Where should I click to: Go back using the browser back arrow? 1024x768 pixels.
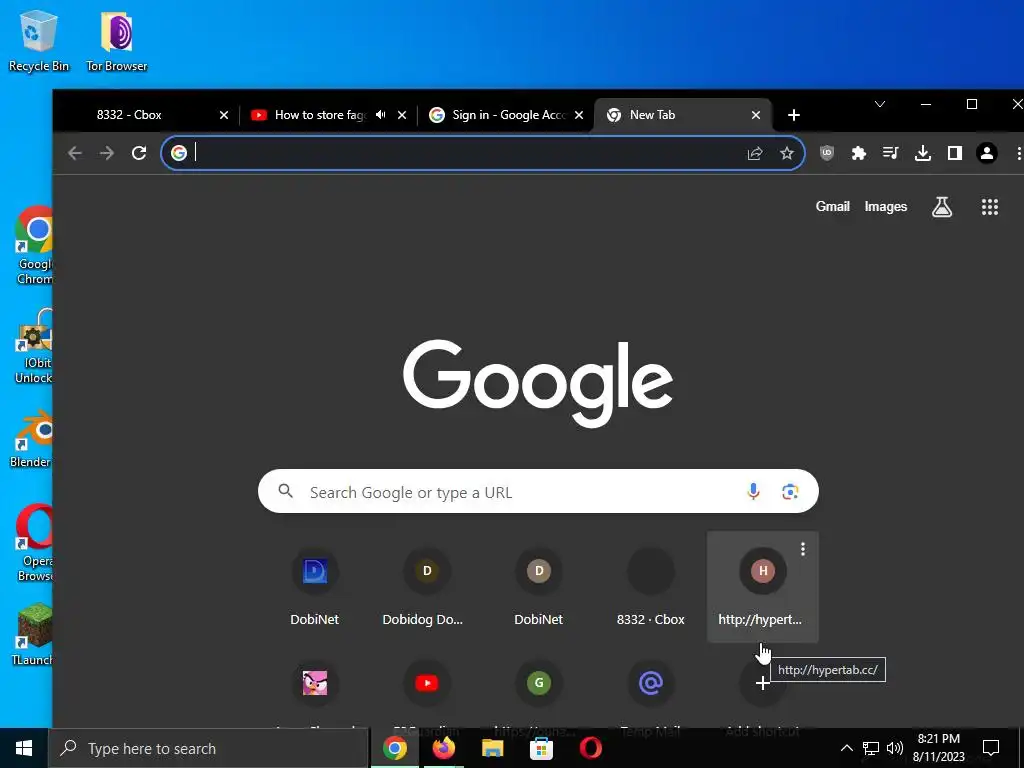tap(75, 153)
